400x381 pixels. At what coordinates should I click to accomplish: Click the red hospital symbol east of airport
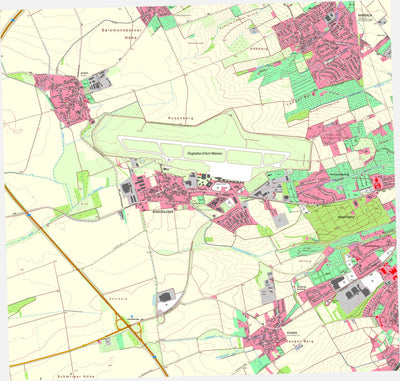point(378,183)
